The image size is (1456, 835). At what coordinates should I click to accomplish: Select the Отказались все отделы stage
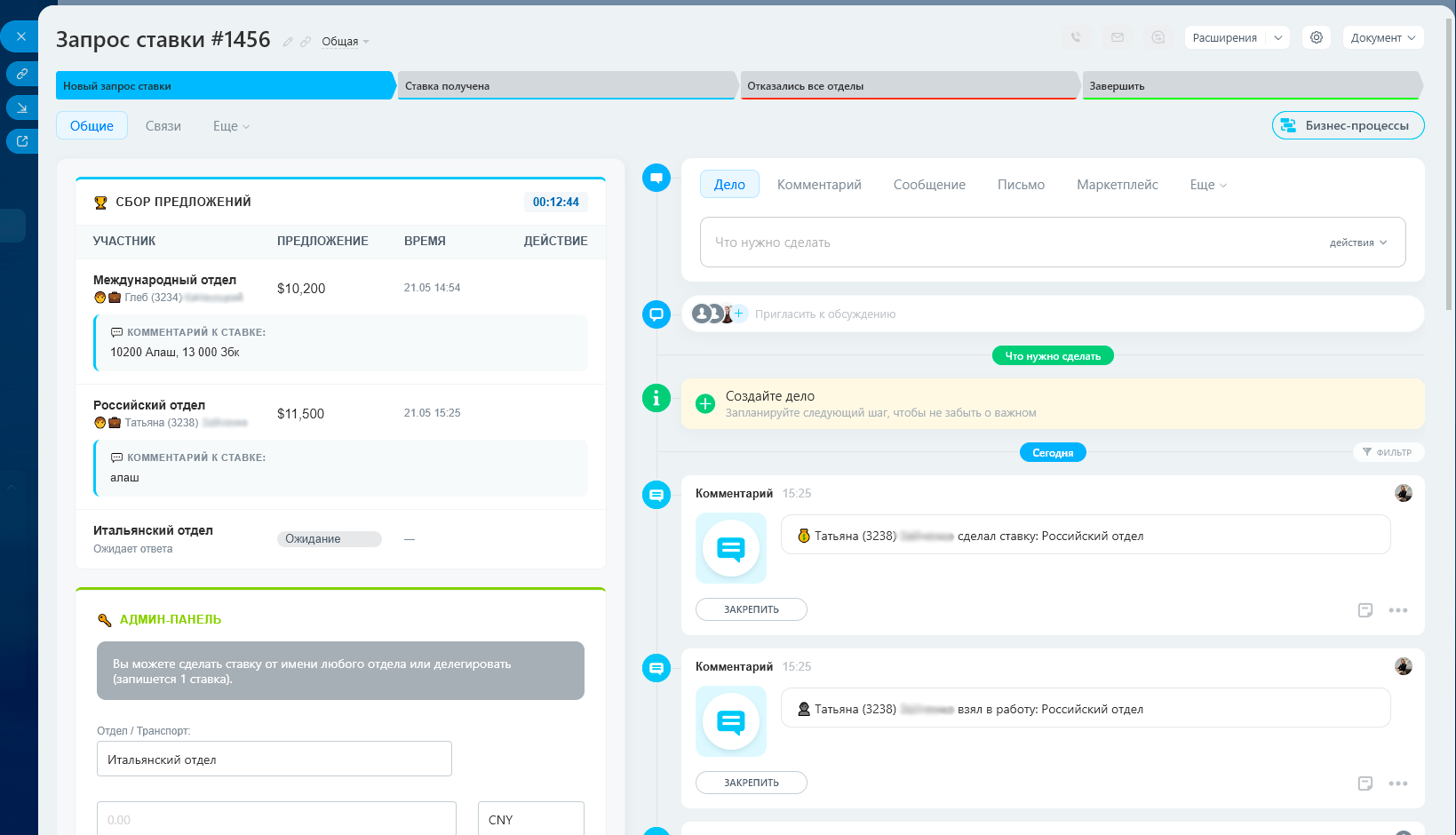[910, 85]
